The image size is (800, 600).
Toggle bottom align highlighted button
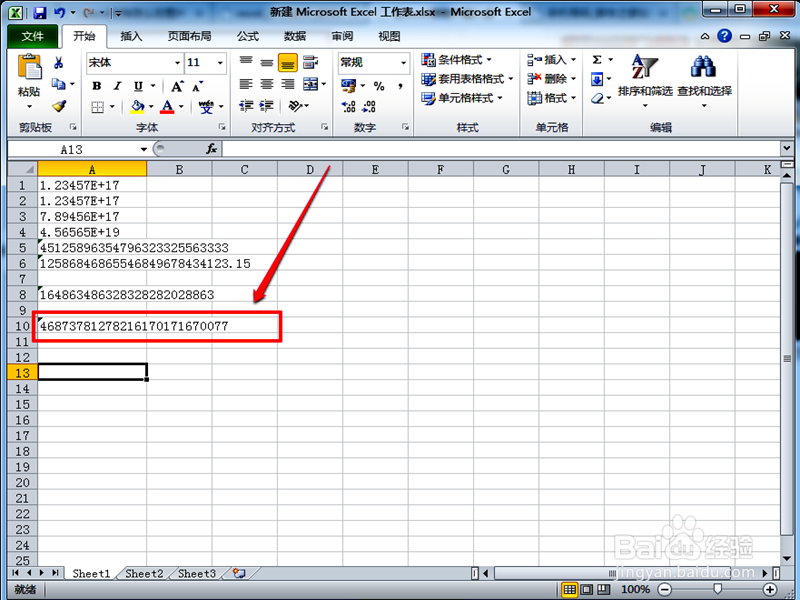(x=288, y=63)
